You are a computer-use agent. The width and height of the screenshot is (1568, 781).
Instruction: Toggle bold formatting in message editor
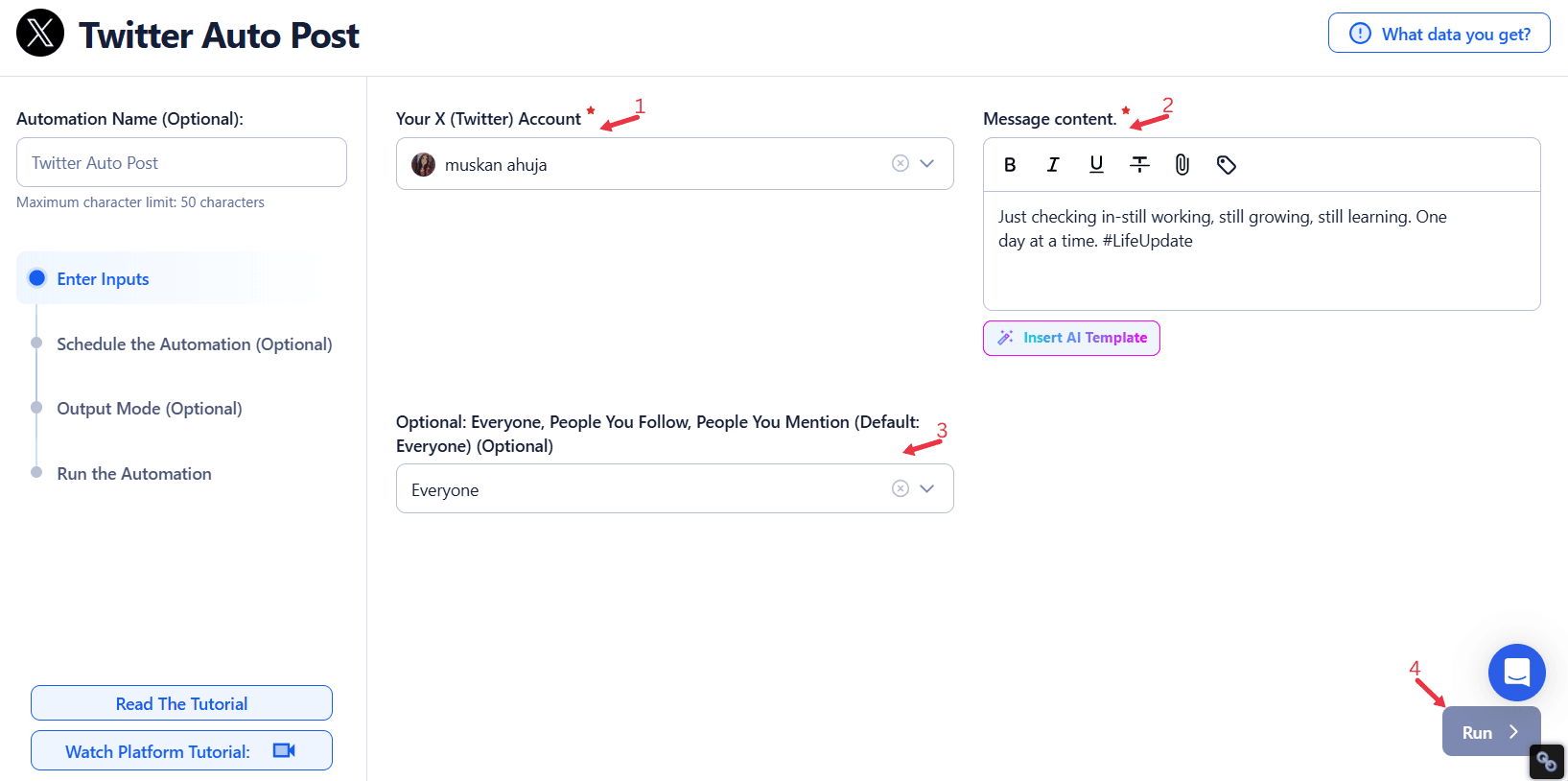tap(1010, 165)
